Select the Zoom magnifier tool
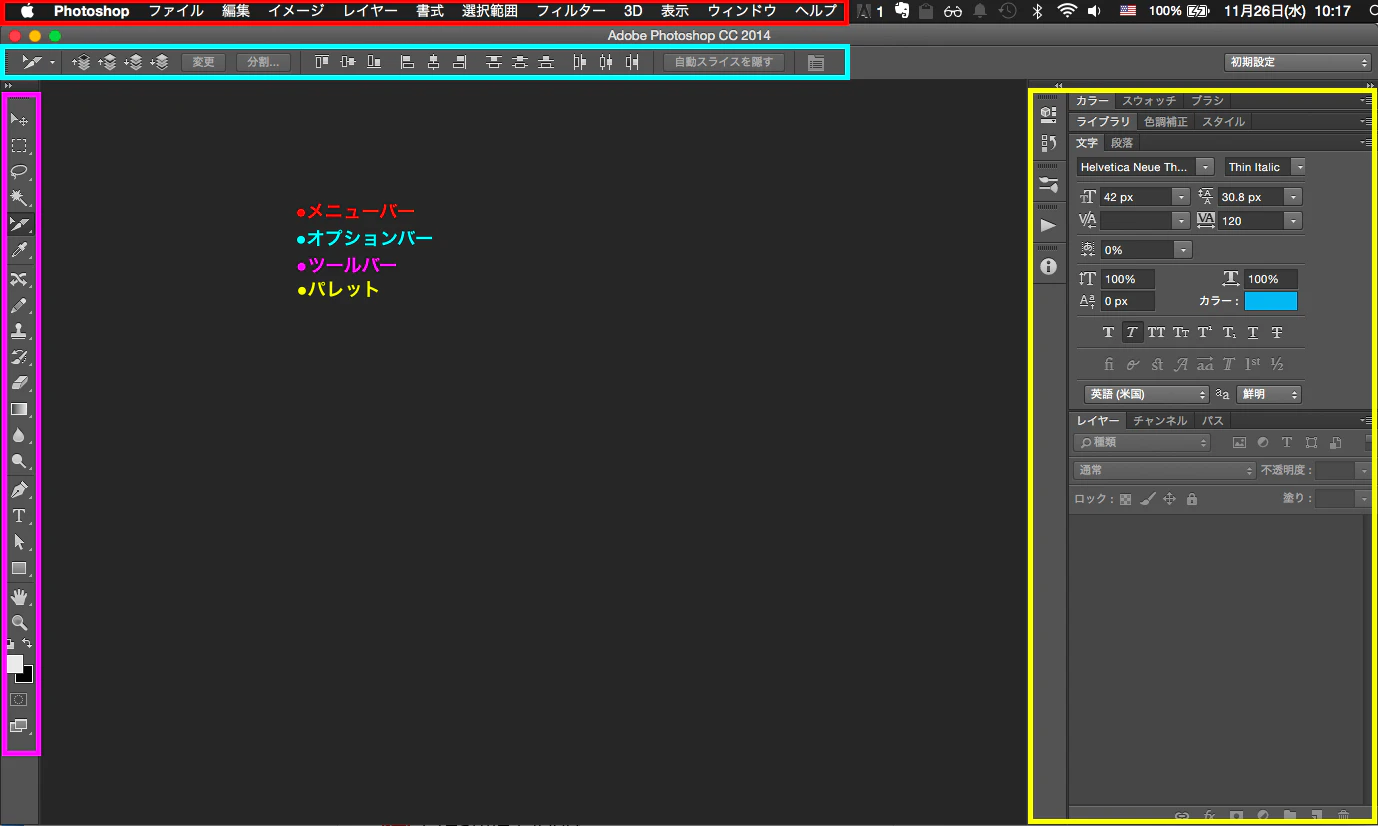This screenshot has width=1378, height=826. [x=19, y=623]
